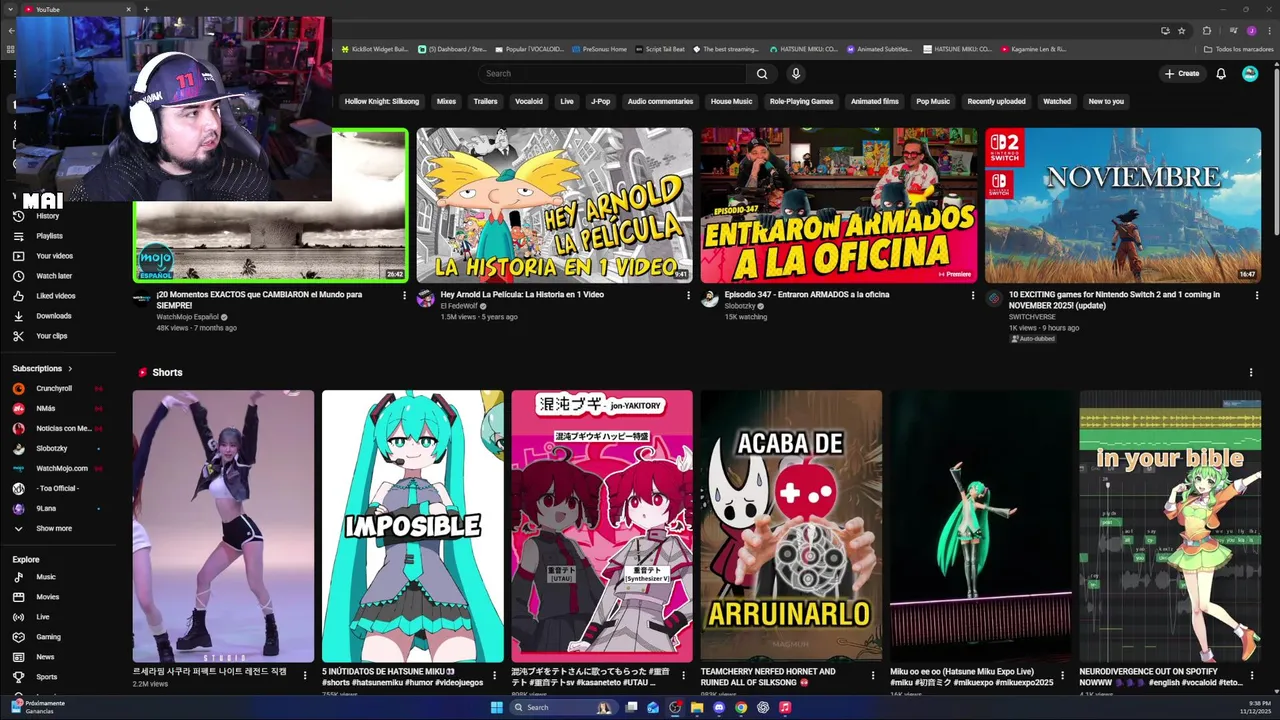
Task: Open Gaming in Explore
Action: coord(48,637)
